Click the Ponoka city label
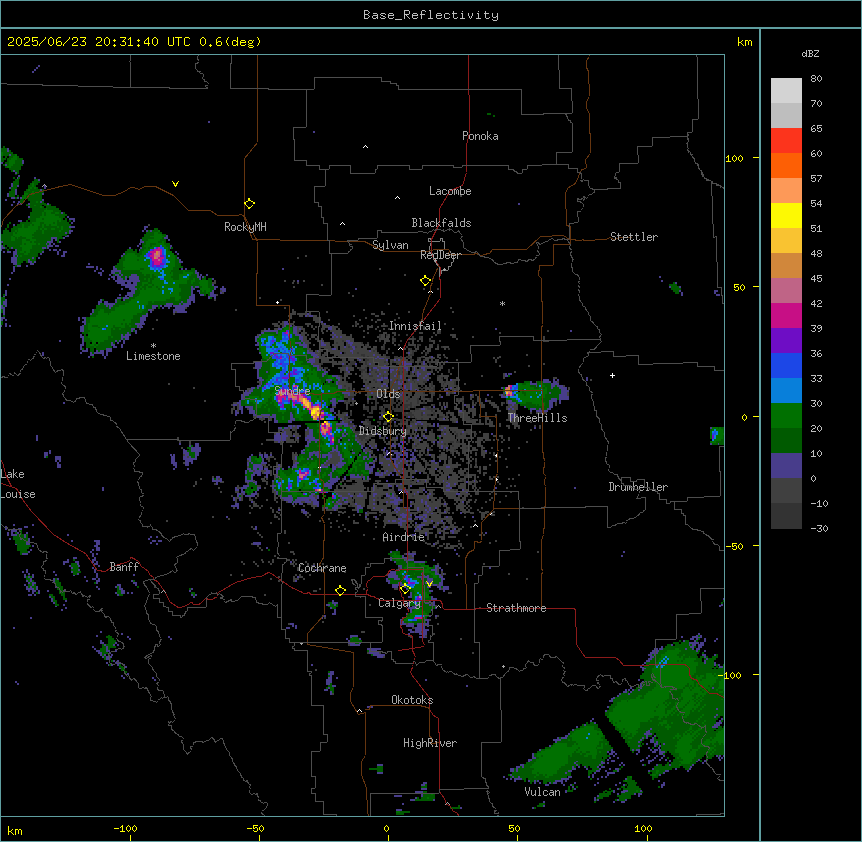 480,136
